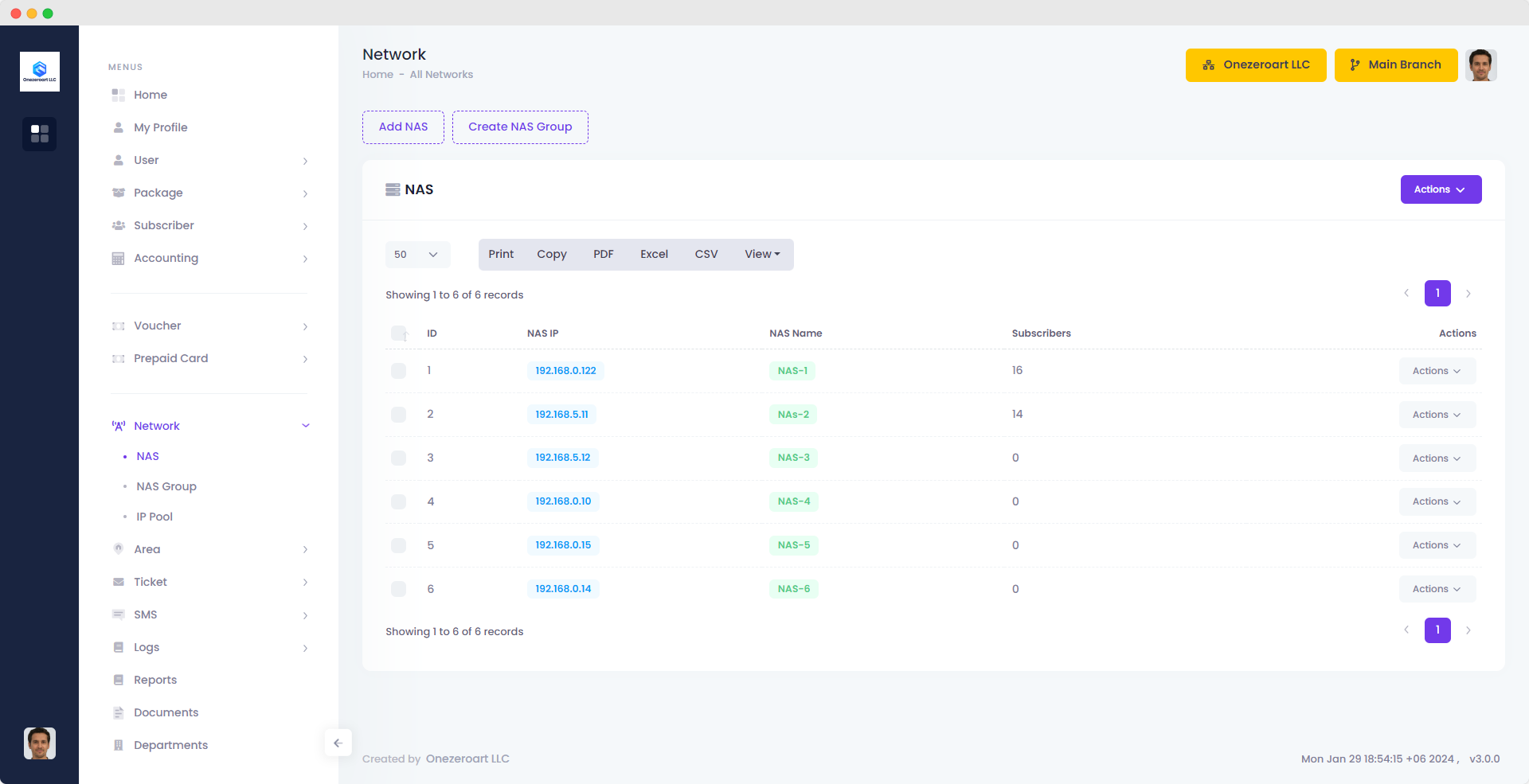
Task: Click the NAS IP 192.168.0.122 badge
Action: (565, 371)
